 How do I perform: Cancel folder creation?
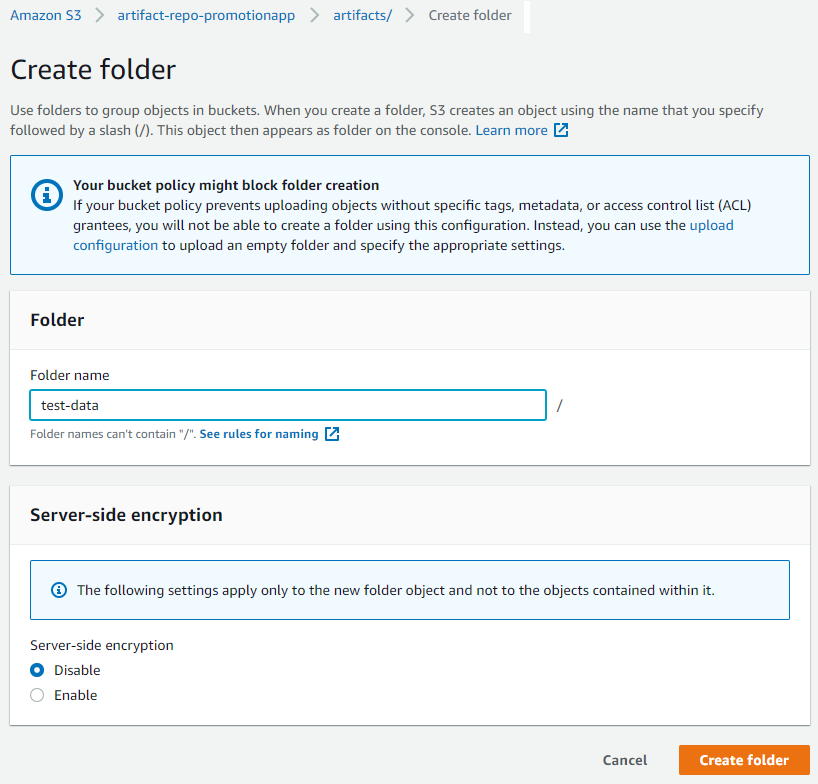tap(625, 760)
